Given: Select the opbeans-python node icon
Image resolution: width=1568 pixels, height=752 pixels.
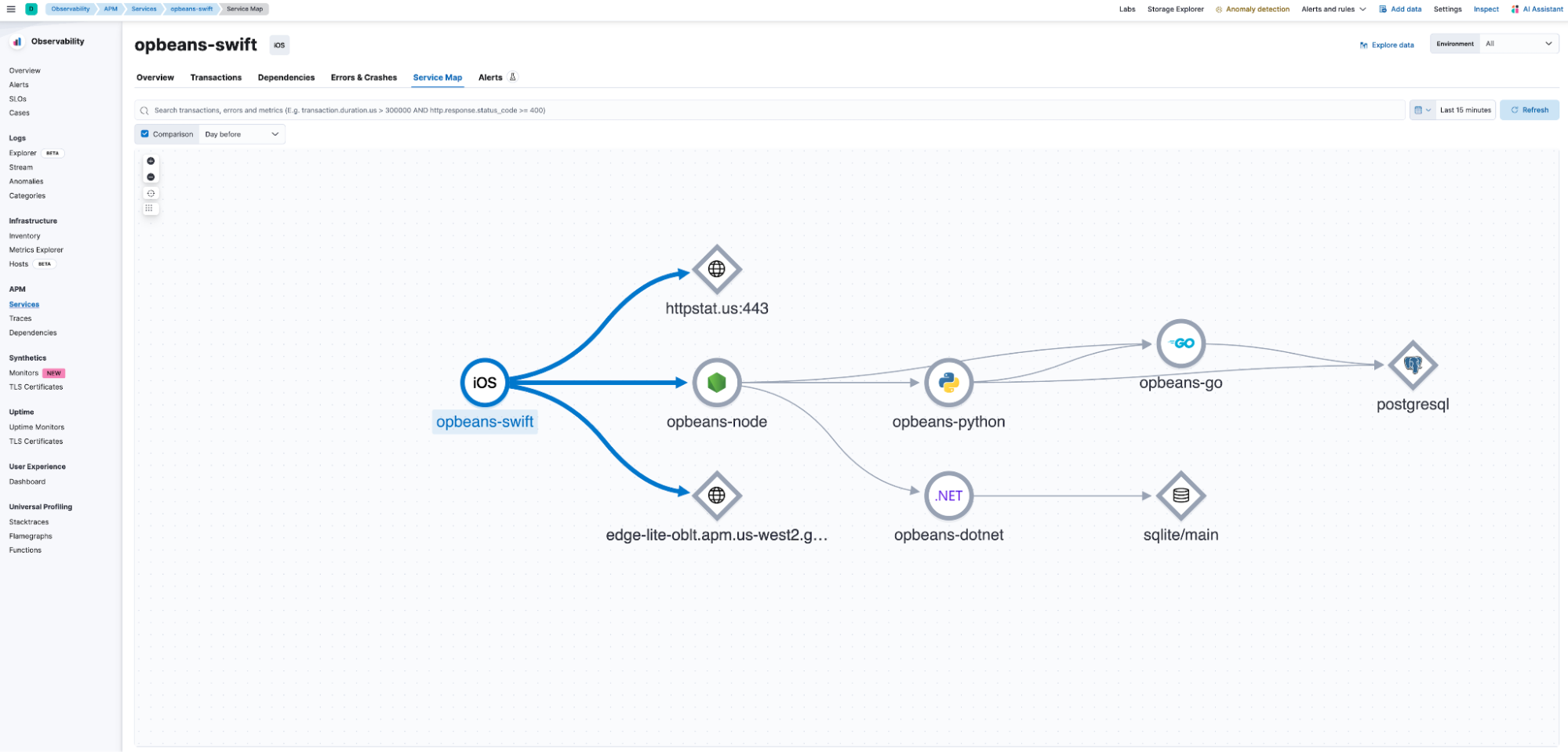Looking at the screenshot, I should tap(948, 383).
